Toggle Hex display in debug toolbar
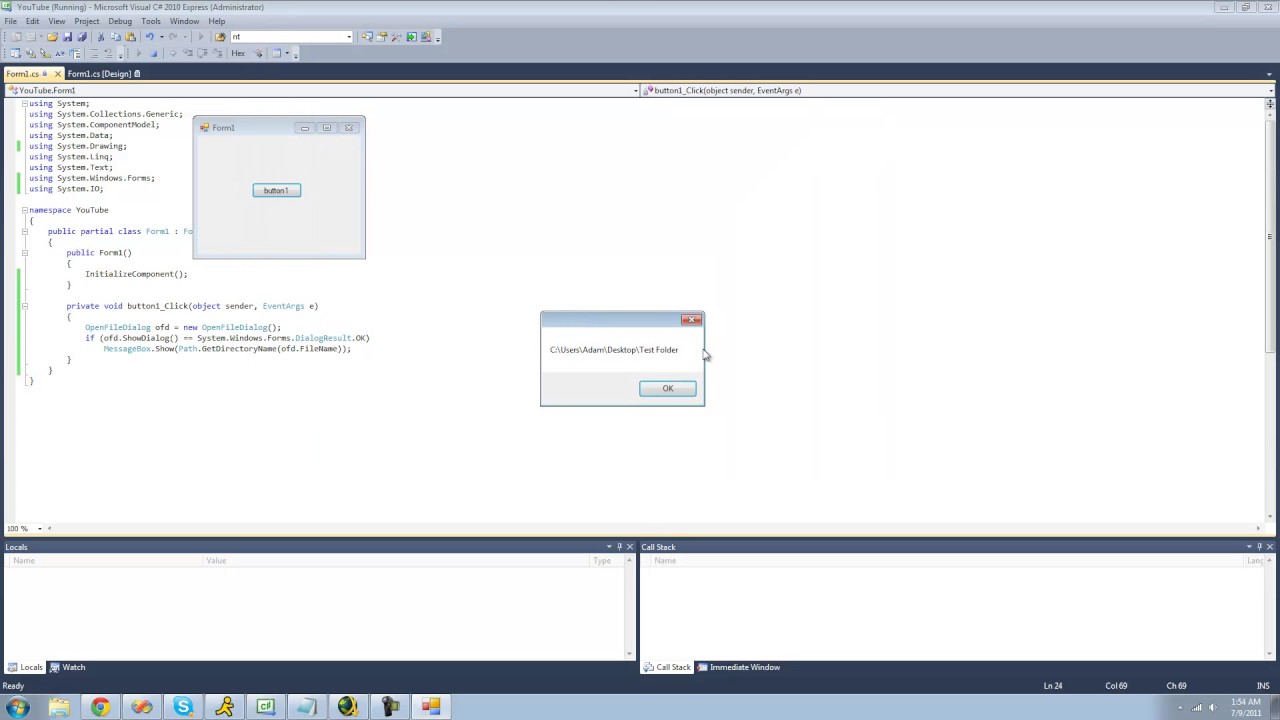This screenshot has height=720, width=1280. tap(238, 53)
